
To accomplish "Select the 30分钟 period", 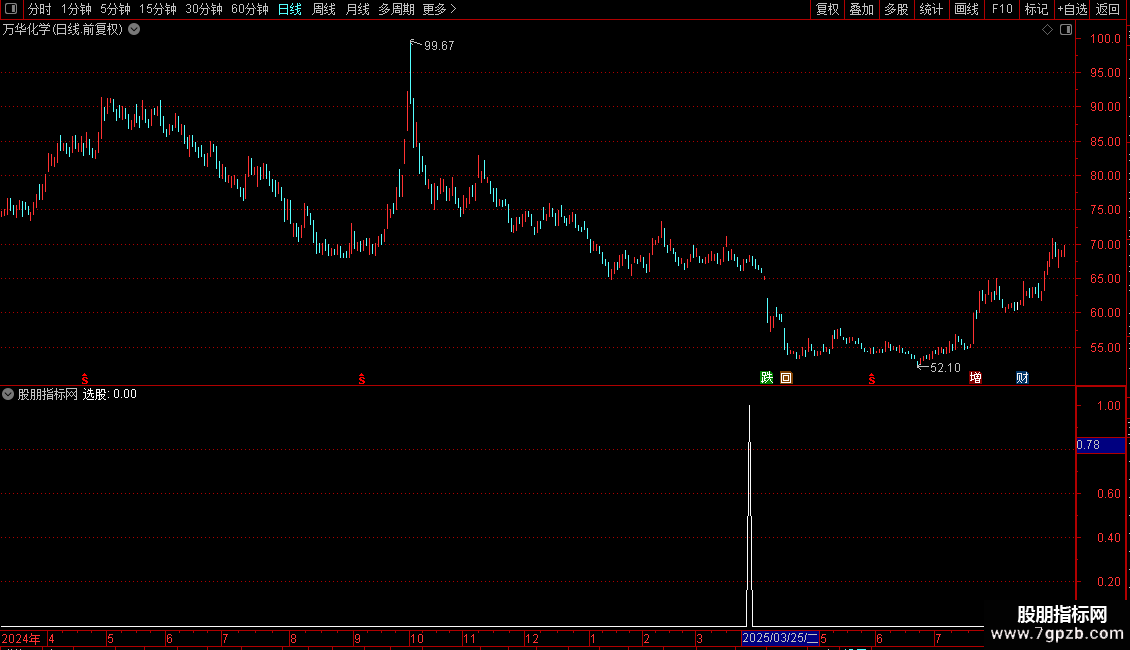I will pyautogui.click(x=204, y=9).
